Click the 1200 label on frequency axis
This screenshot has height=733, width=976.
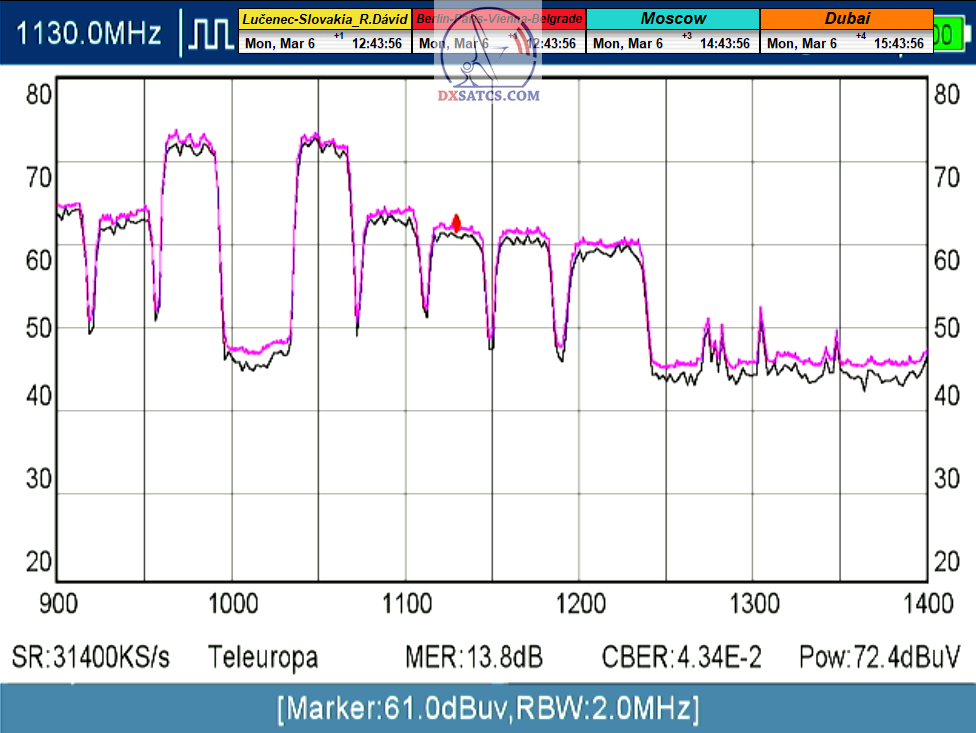pyautogui.click(x=580, y=603)
